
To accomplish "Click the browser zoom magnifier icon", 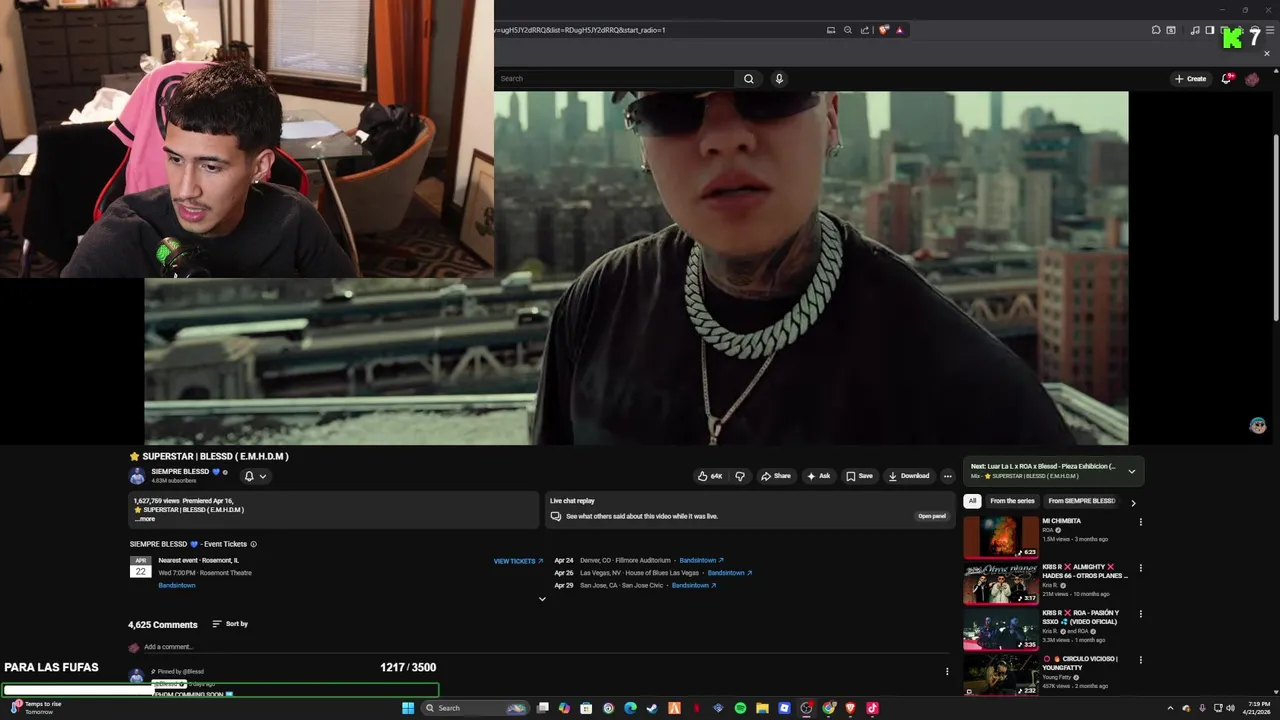I will pos(848,30).
